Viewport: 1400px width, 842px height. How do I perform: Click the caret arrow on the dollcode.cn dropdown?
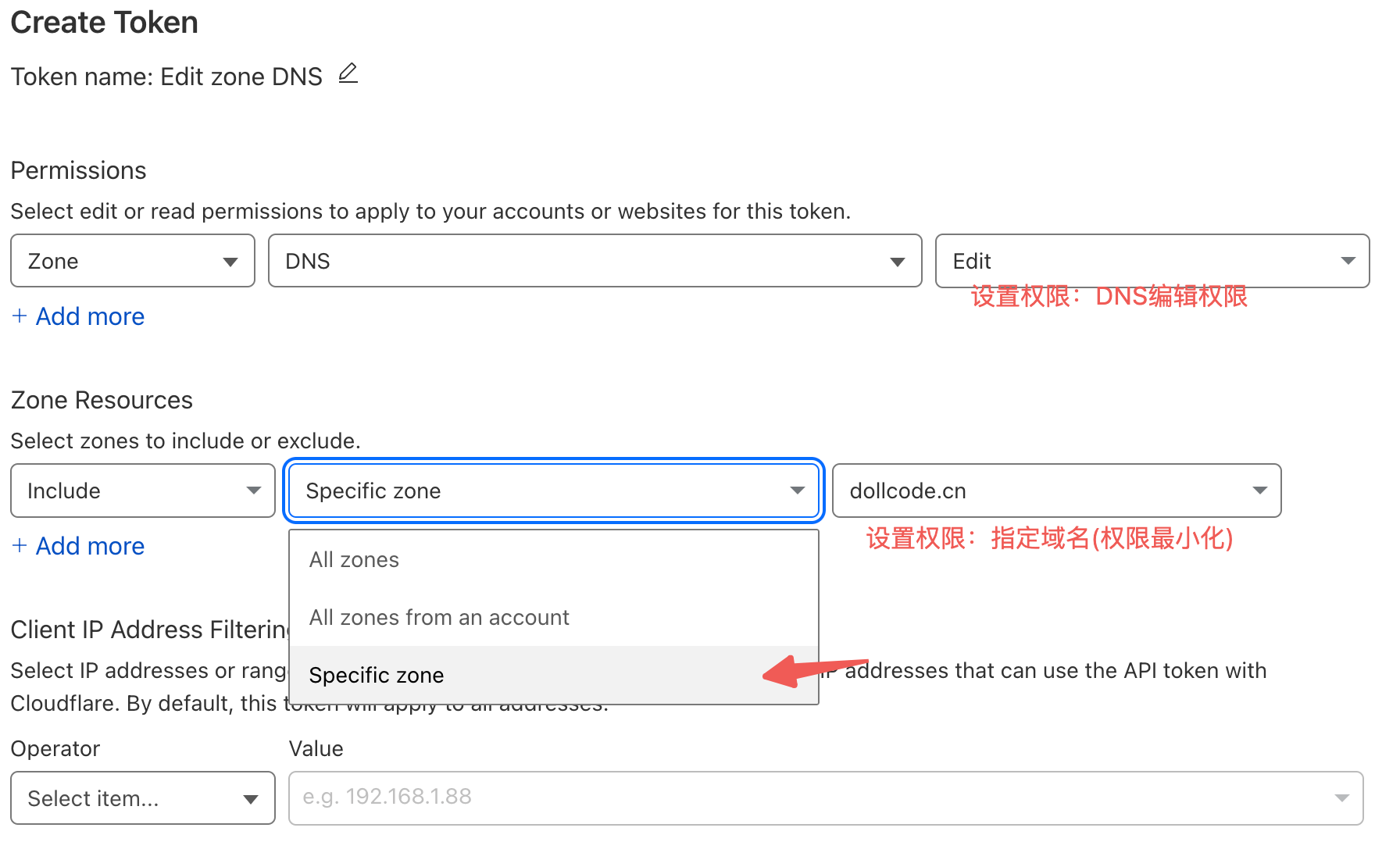[1259, 491]
